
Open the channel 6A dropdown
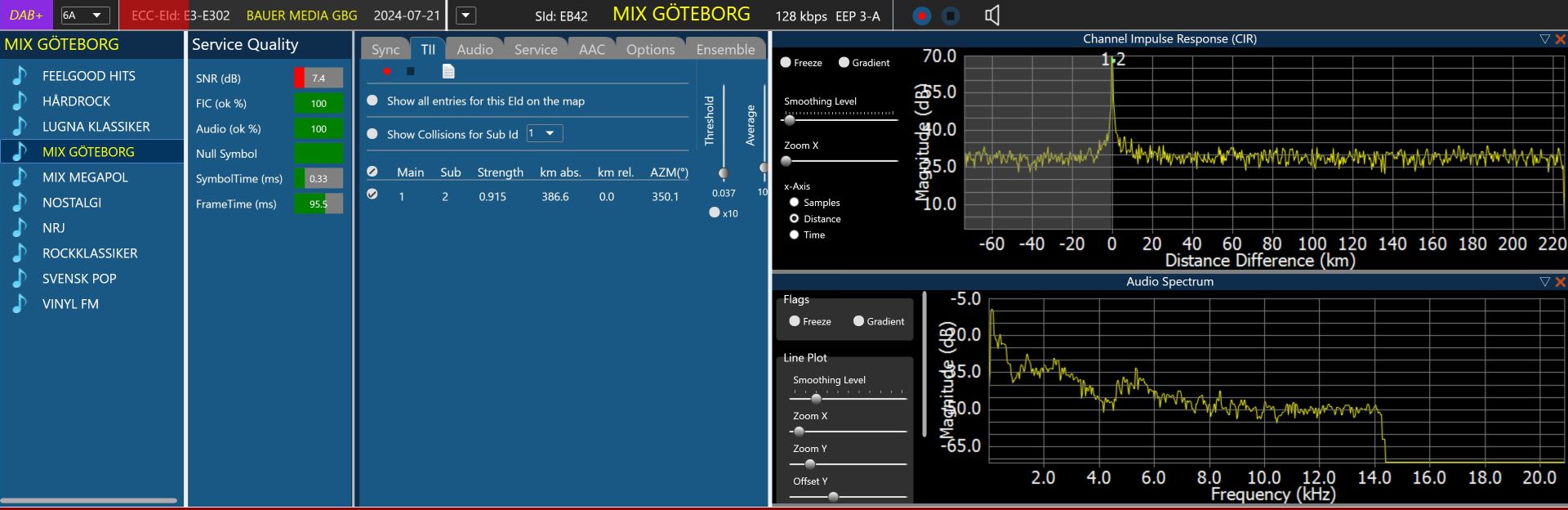pos(85,16)
